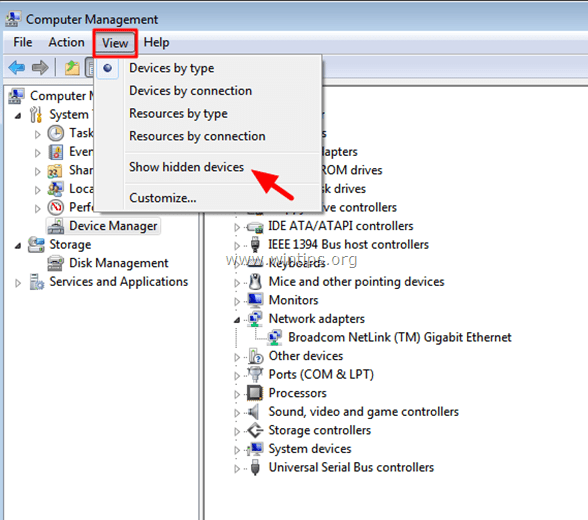Click the Local Users and Groups icon
Screen dimensions: 588x520
pos(56,189)
